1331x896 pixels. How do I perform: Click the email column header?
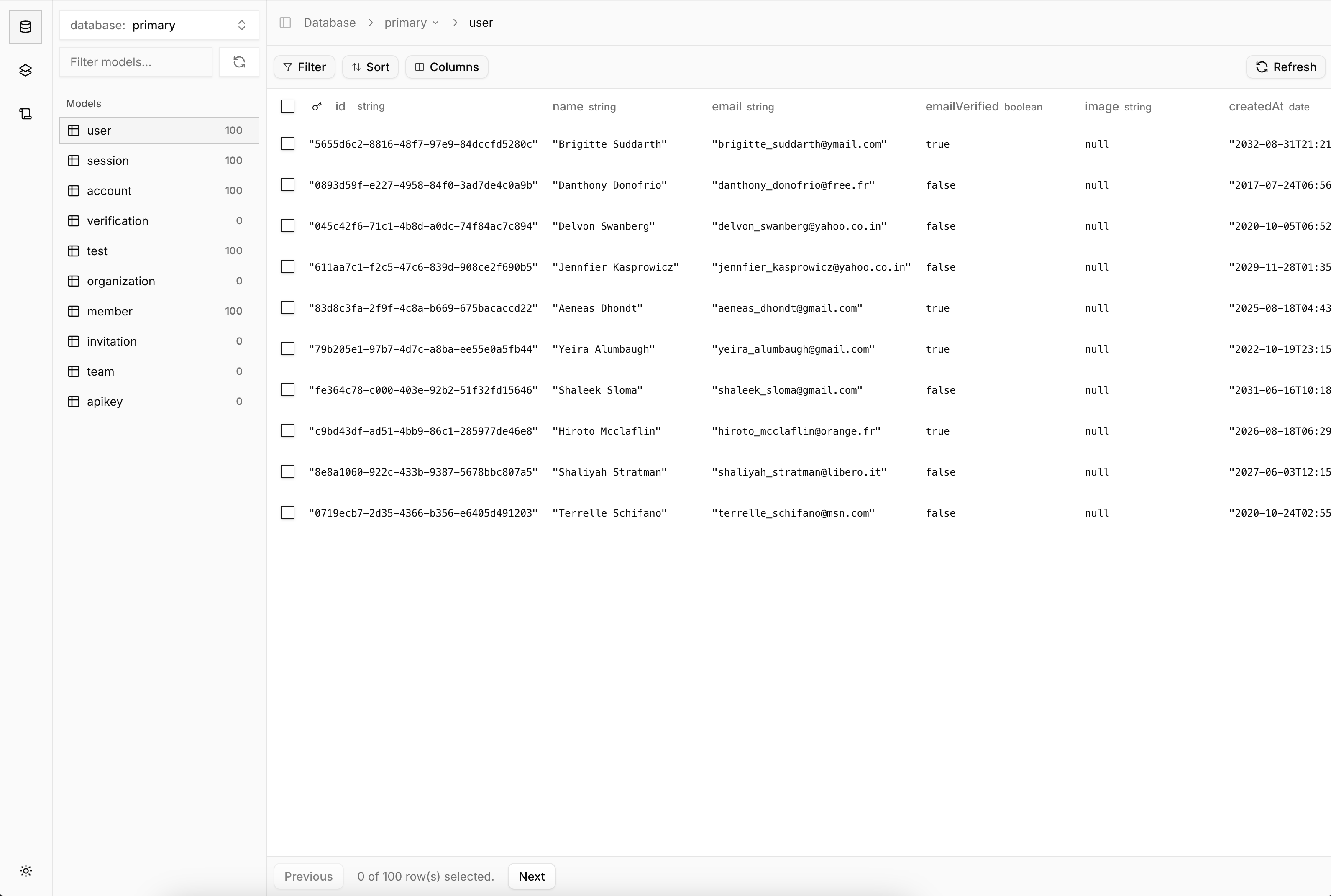point(742,106)
